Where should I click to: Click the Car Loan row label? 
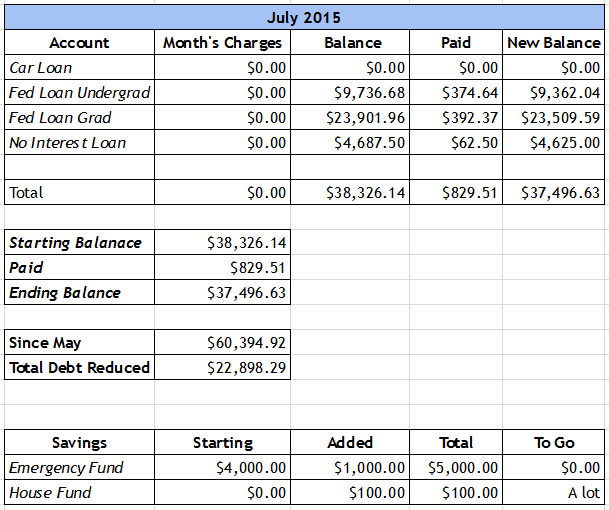click(x=79, y=68)
